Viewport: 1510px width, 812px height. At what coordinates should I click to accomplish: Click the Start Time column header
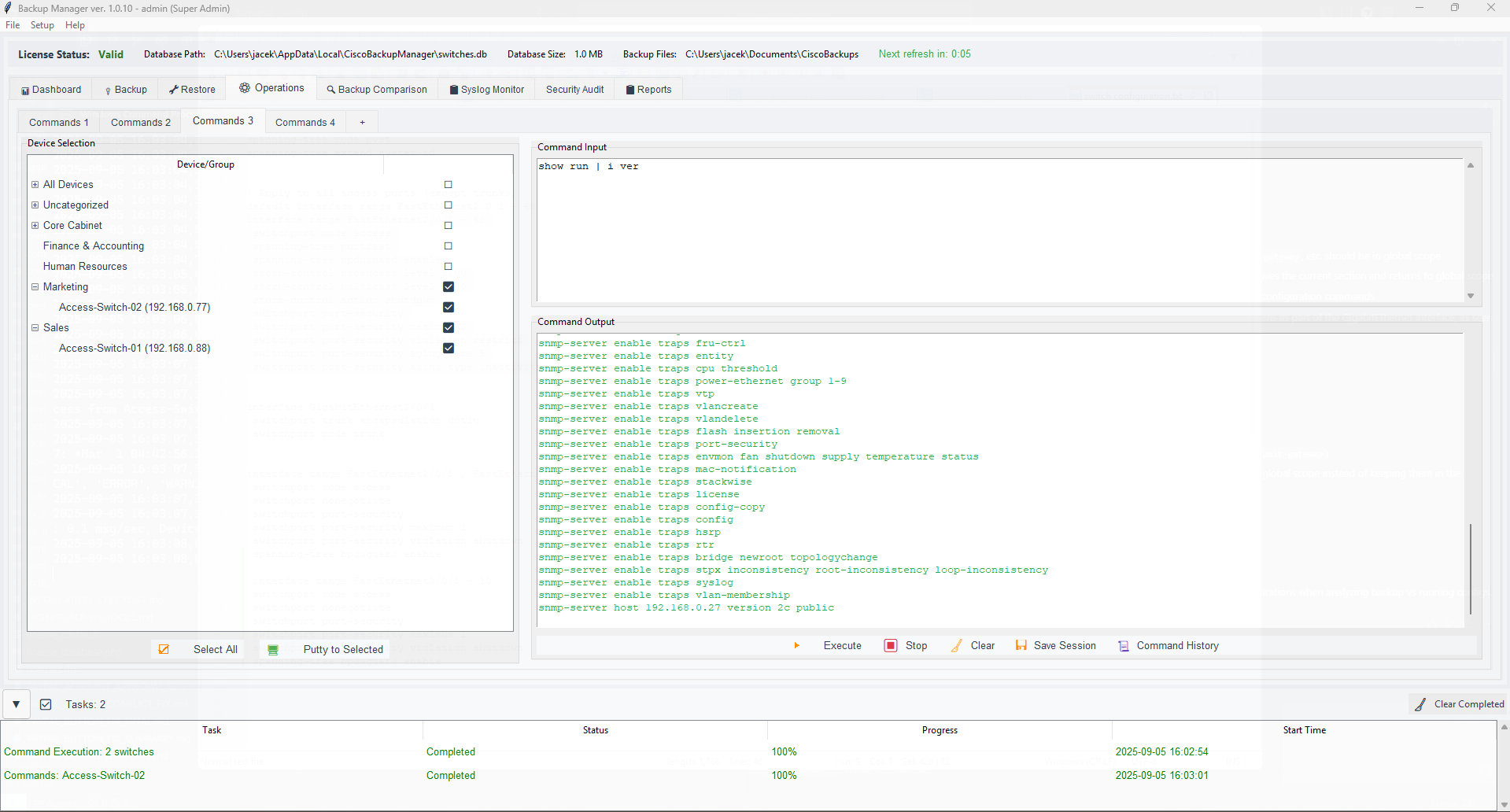click(1304, 730)
